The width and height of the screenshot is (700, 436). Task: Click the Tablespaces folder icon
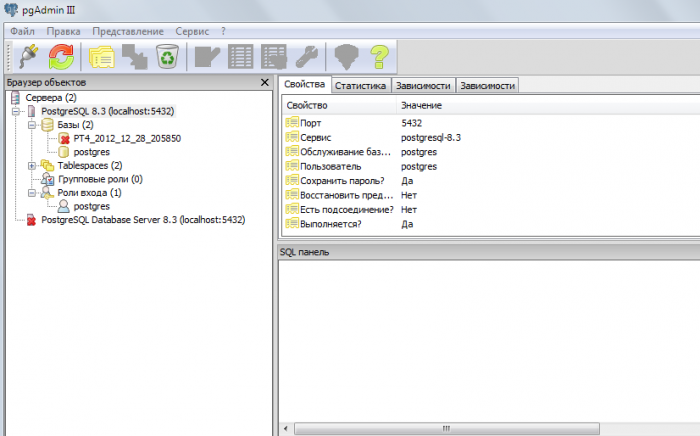47,166
